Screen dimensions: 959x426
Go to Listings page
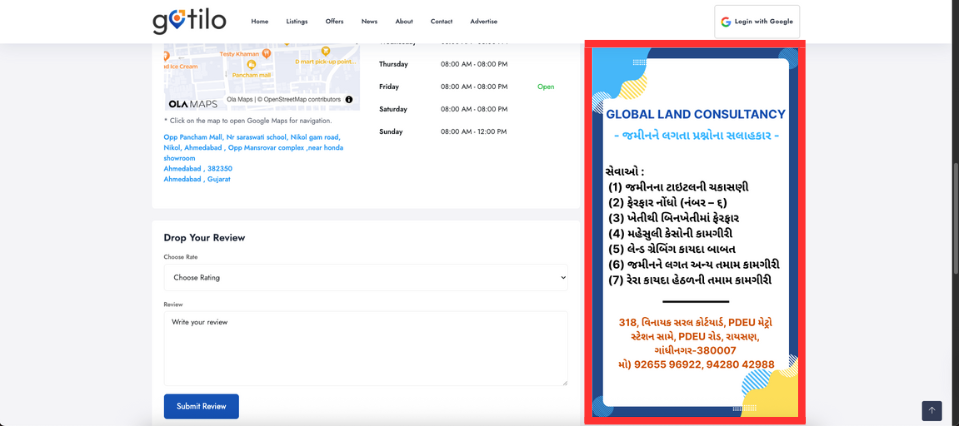(x=297, y=21)
